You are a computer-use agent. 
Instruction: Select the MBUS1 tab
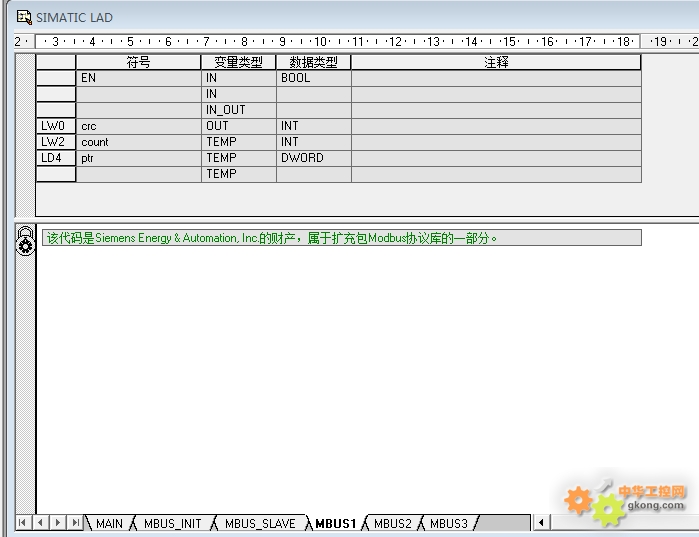tap(336, 523)
